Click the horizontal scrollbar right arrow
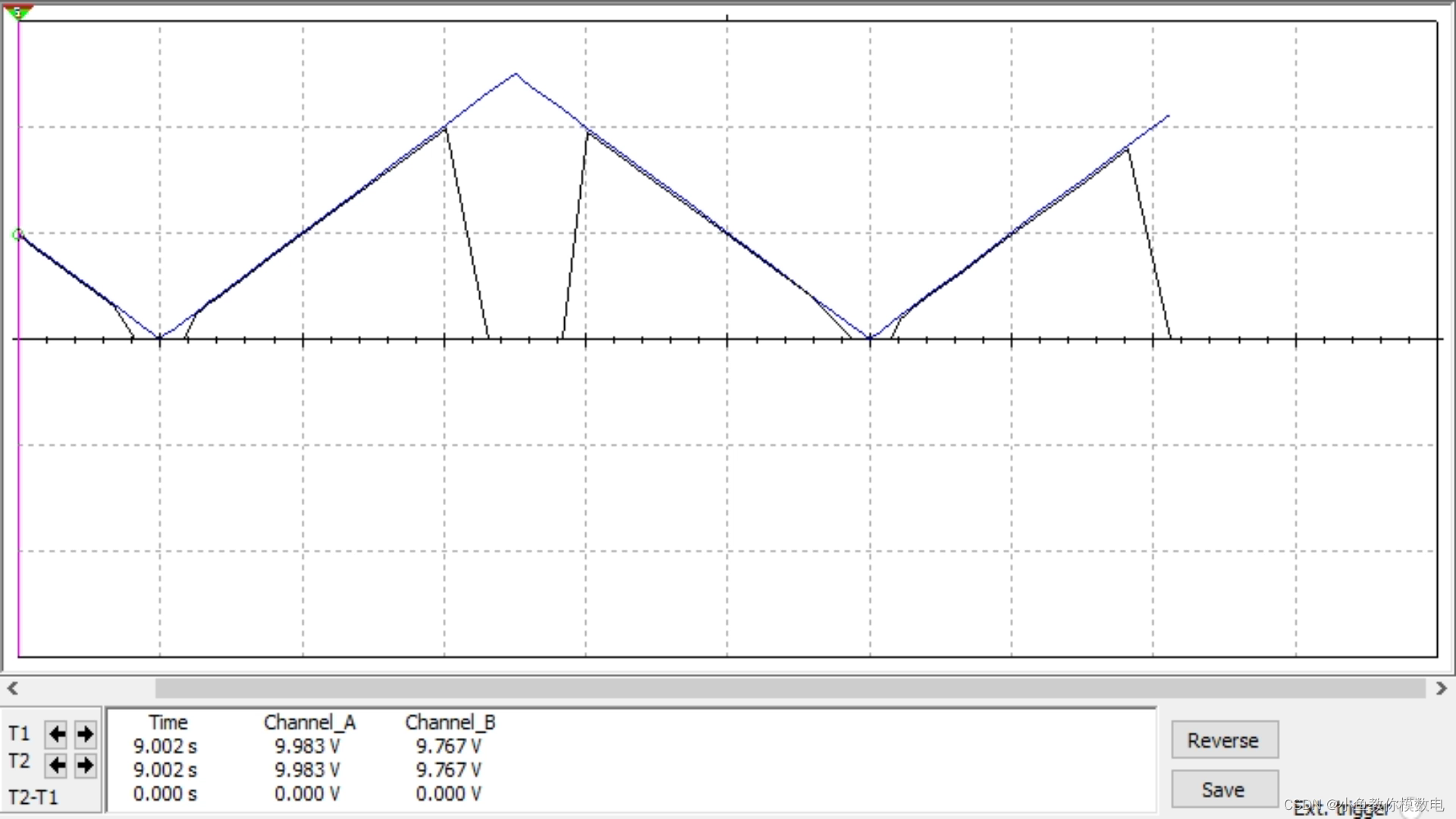1456x819 pixels. (1441, 689)
